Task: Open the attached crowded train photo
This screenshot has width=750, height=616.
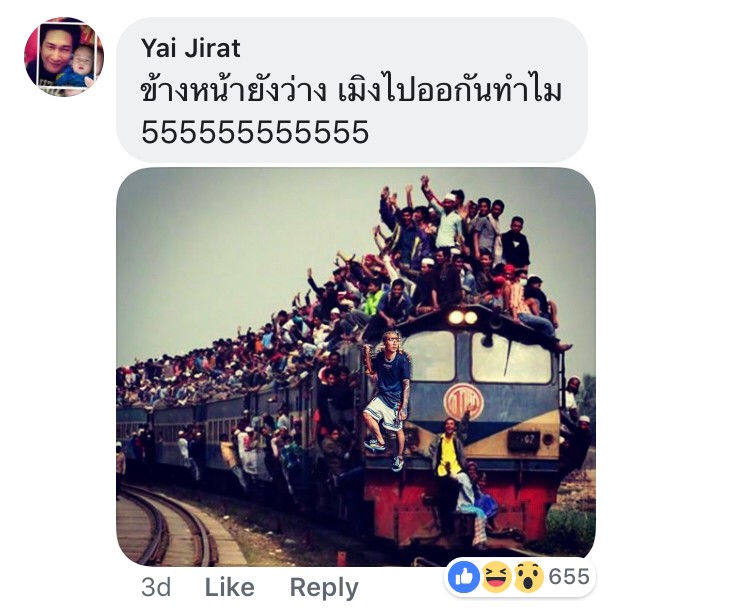Action: 356,367
